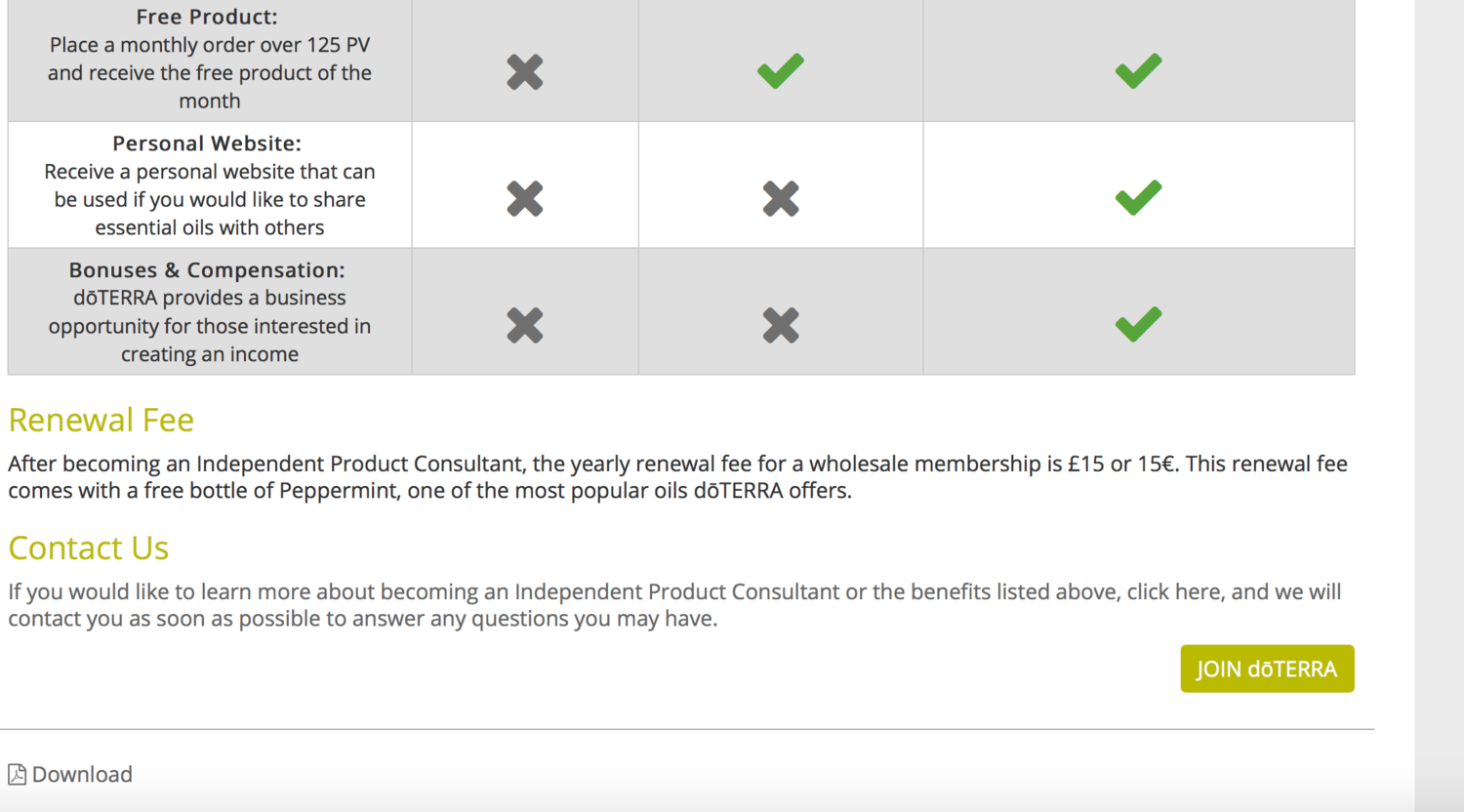This screenshot has height=812, width=1464.
Task: Click the gray X in Bonuses & Compensation first column
Action: click(525, 326)
